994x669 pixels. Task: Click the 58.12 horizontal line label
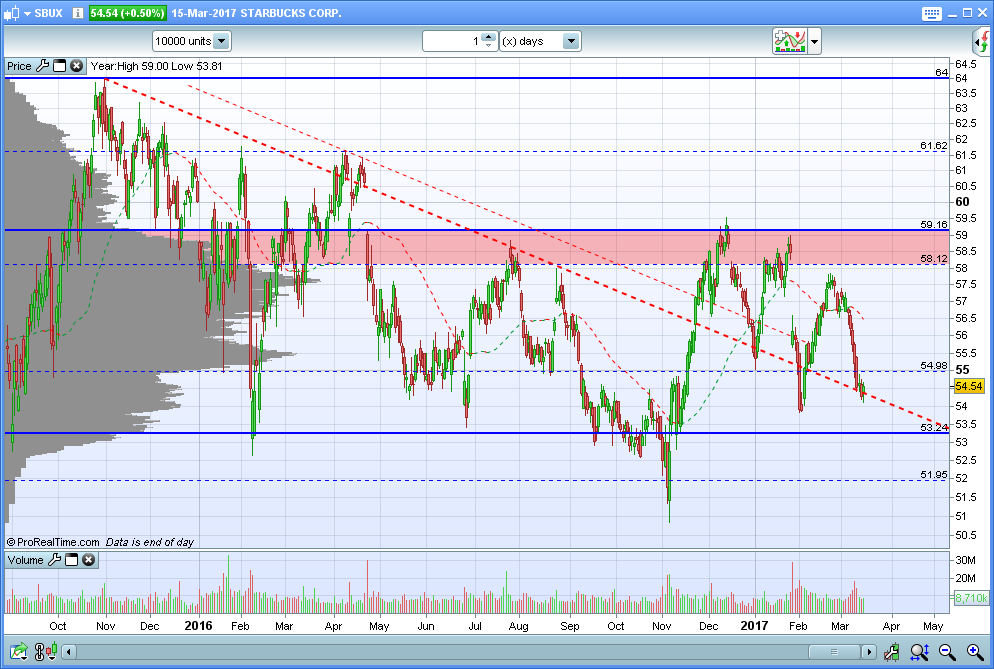(x=934, y=259)
